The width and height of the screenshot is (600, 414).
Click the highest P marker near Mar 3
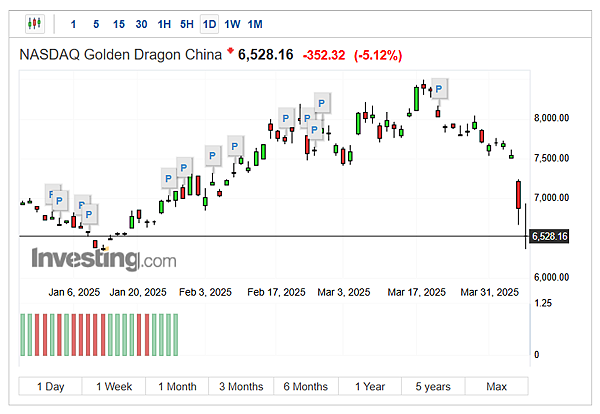(x=322, y=103)
